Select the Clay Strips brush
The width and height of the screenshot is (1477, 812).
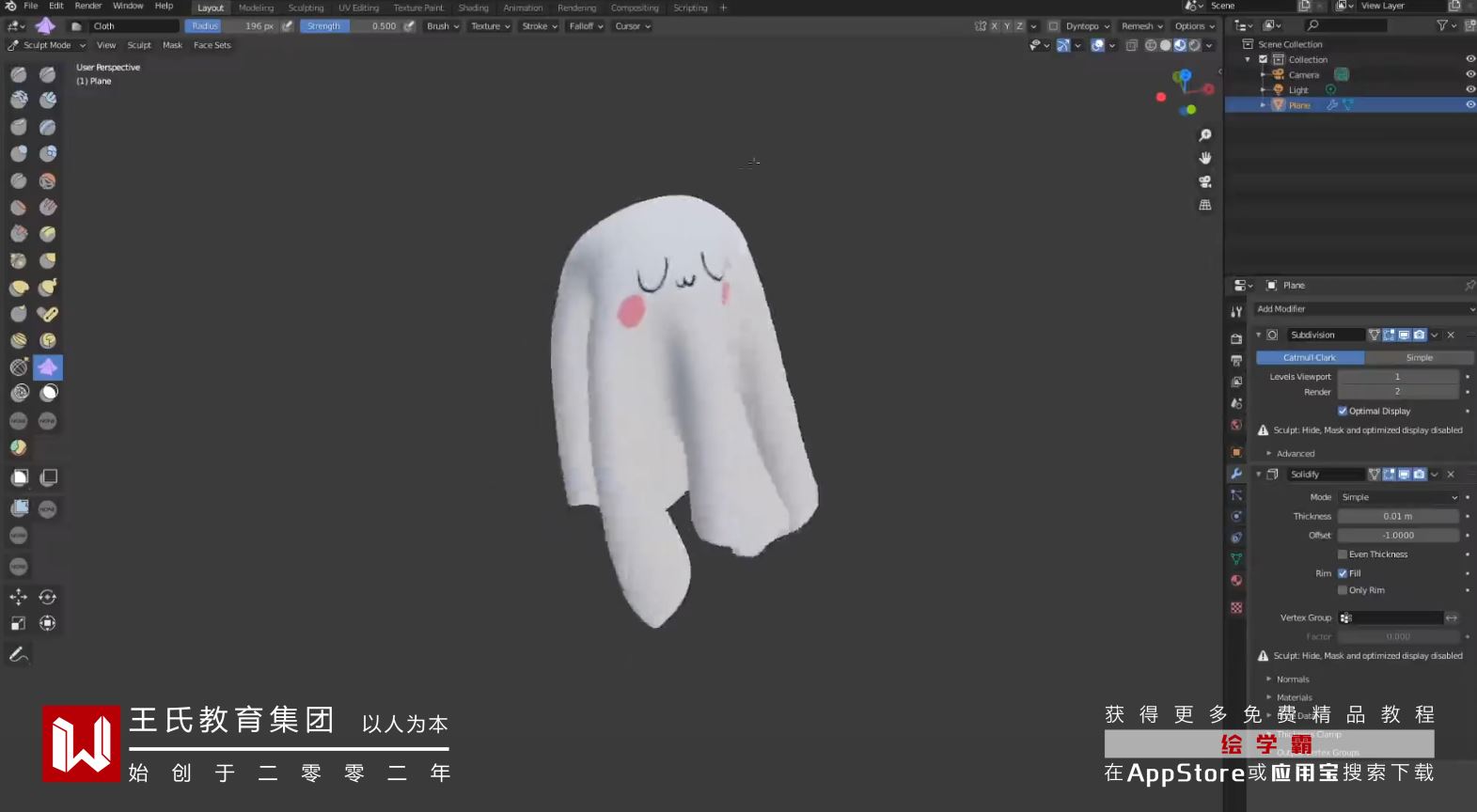tap(48, 100)
